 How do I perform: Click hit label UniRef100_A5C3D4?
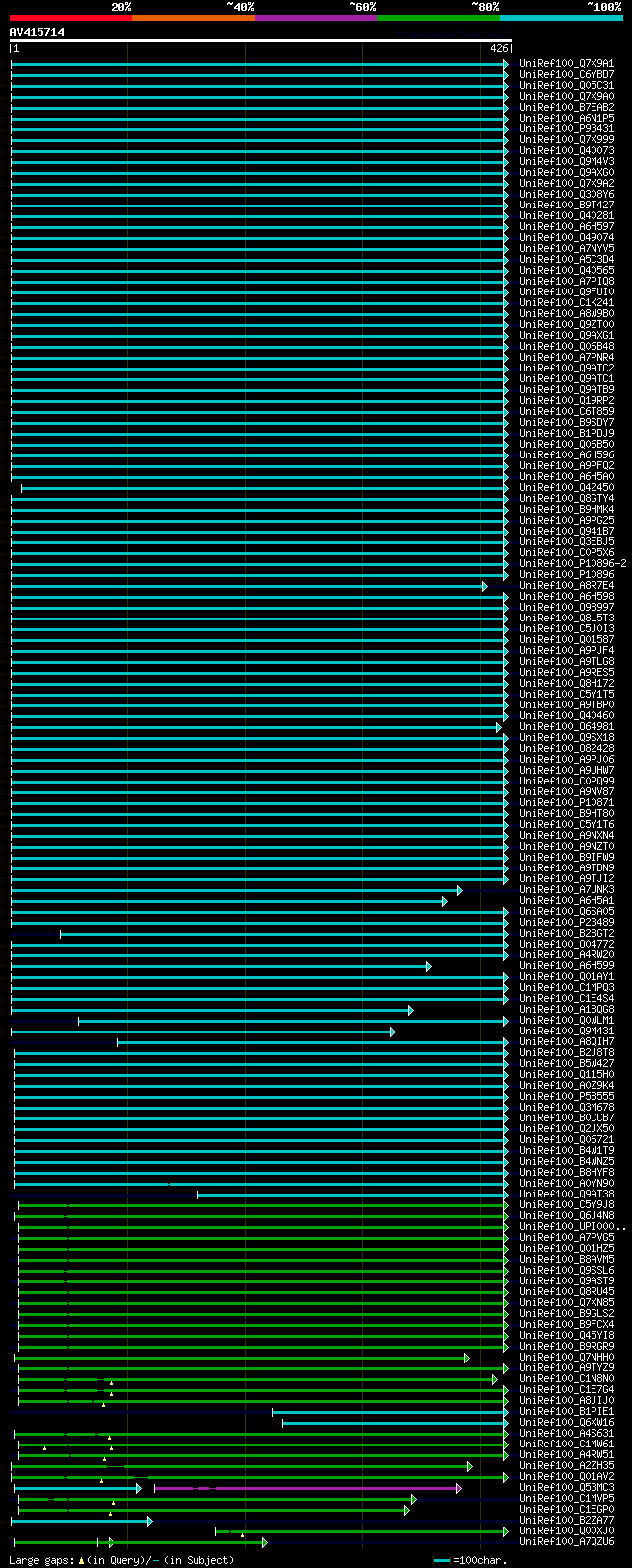click(567, 260)
